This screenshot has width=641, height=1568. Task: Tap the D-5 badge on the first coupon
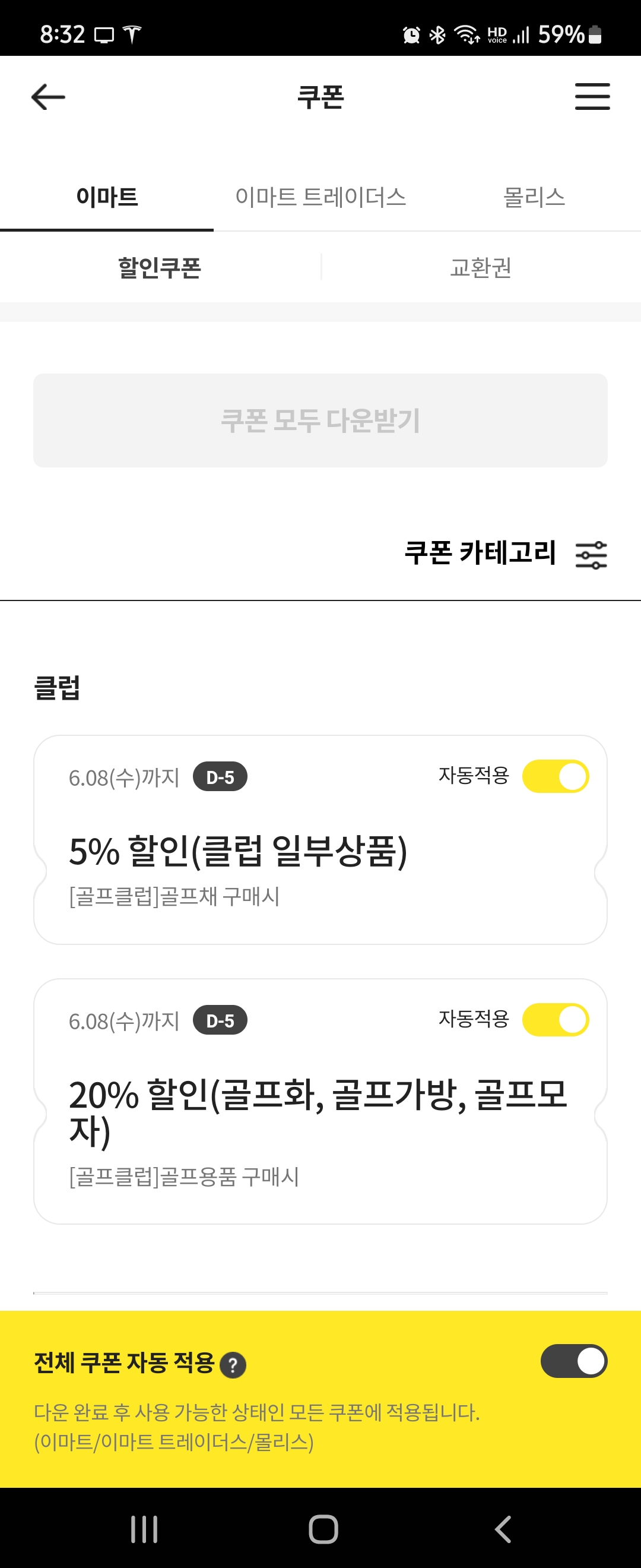click(x=220, y=777)
